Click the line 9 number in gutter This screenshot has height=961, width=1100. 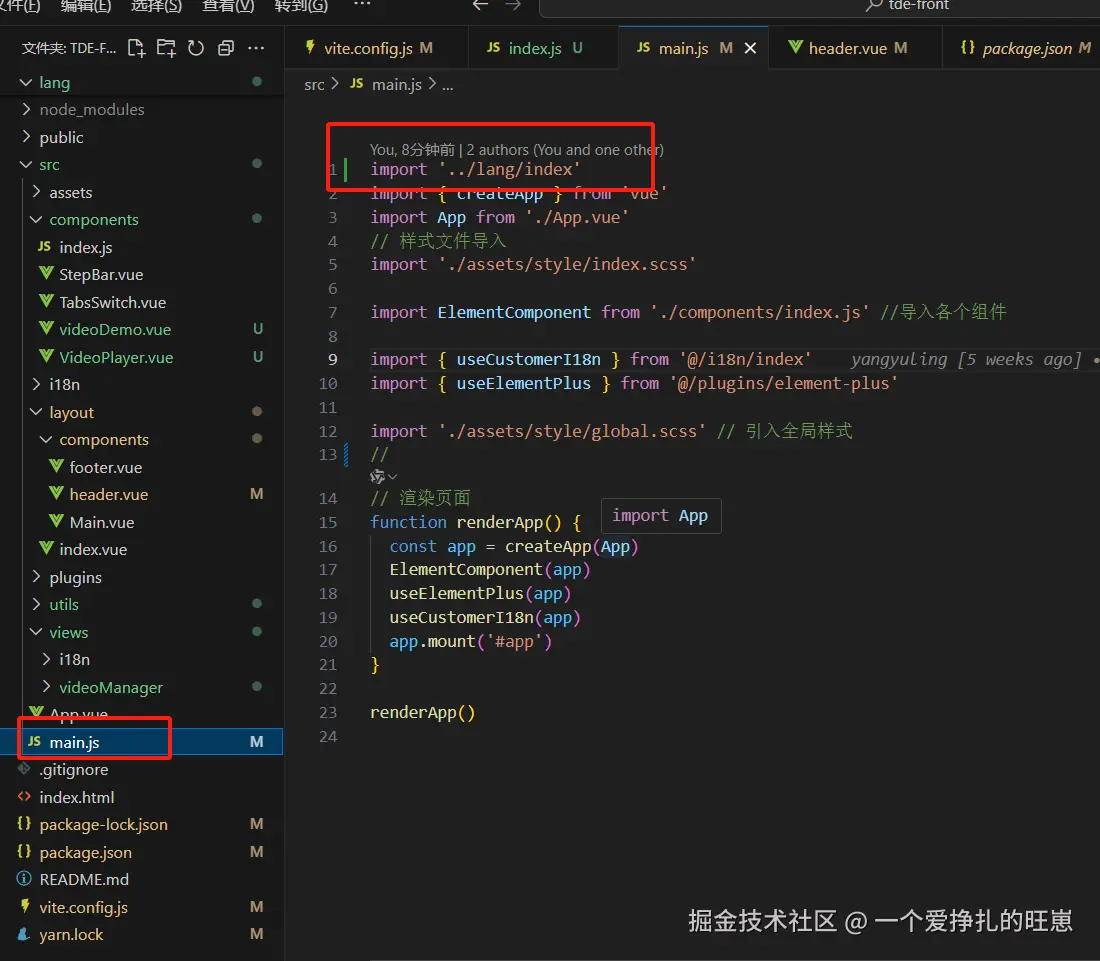pos(333,360)
